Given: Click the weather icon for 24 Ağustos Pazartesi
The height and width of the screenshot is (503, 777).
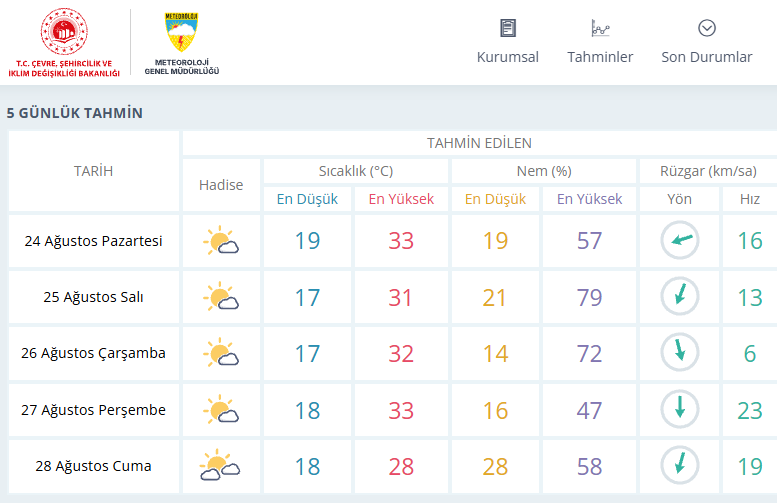Looking at the screenshot, I should click(221, 241).
